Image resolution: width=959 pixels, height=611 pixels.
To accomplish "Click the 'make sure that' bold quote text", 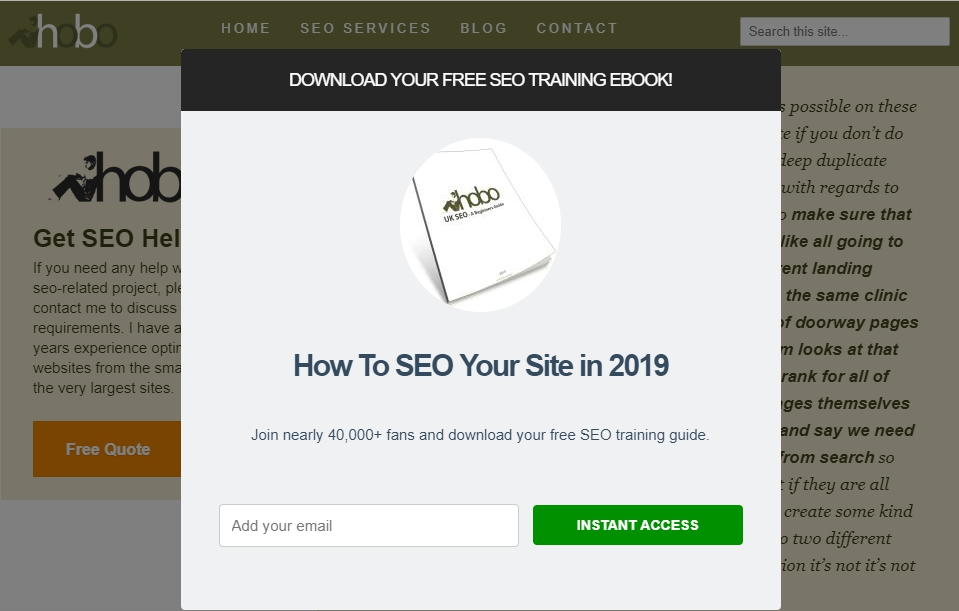I will click(851, 214).
